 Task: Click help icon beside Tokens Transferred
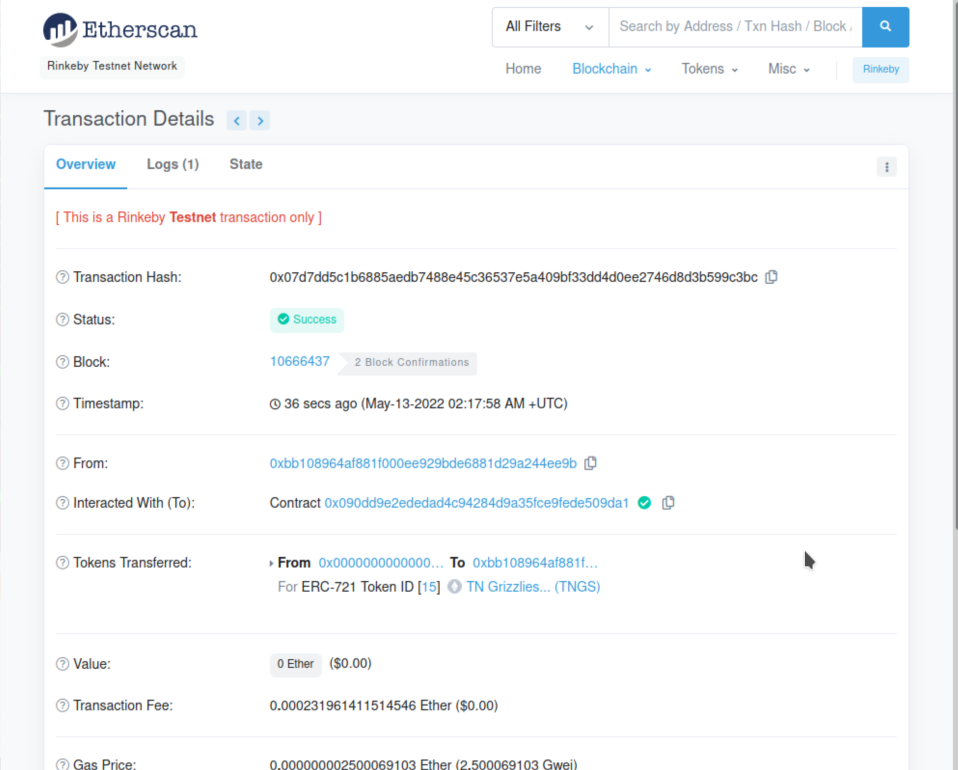[62, 562]
